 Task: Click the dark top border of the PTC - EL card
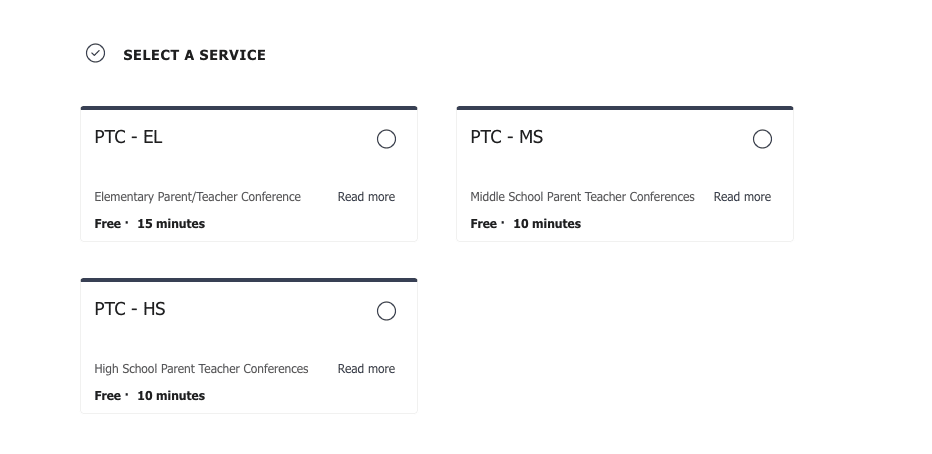(249, 108)
